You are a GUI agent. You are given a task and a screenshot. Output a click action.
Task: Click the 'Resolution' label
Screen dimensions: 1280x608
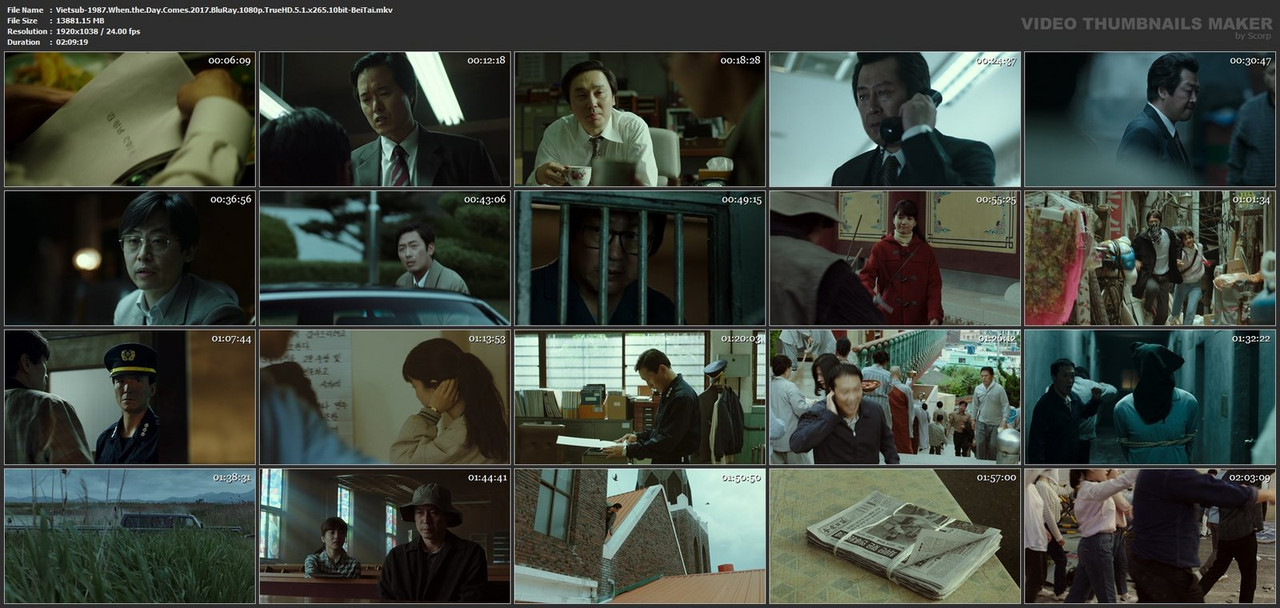pyautogui.click(x=26, y=31)
